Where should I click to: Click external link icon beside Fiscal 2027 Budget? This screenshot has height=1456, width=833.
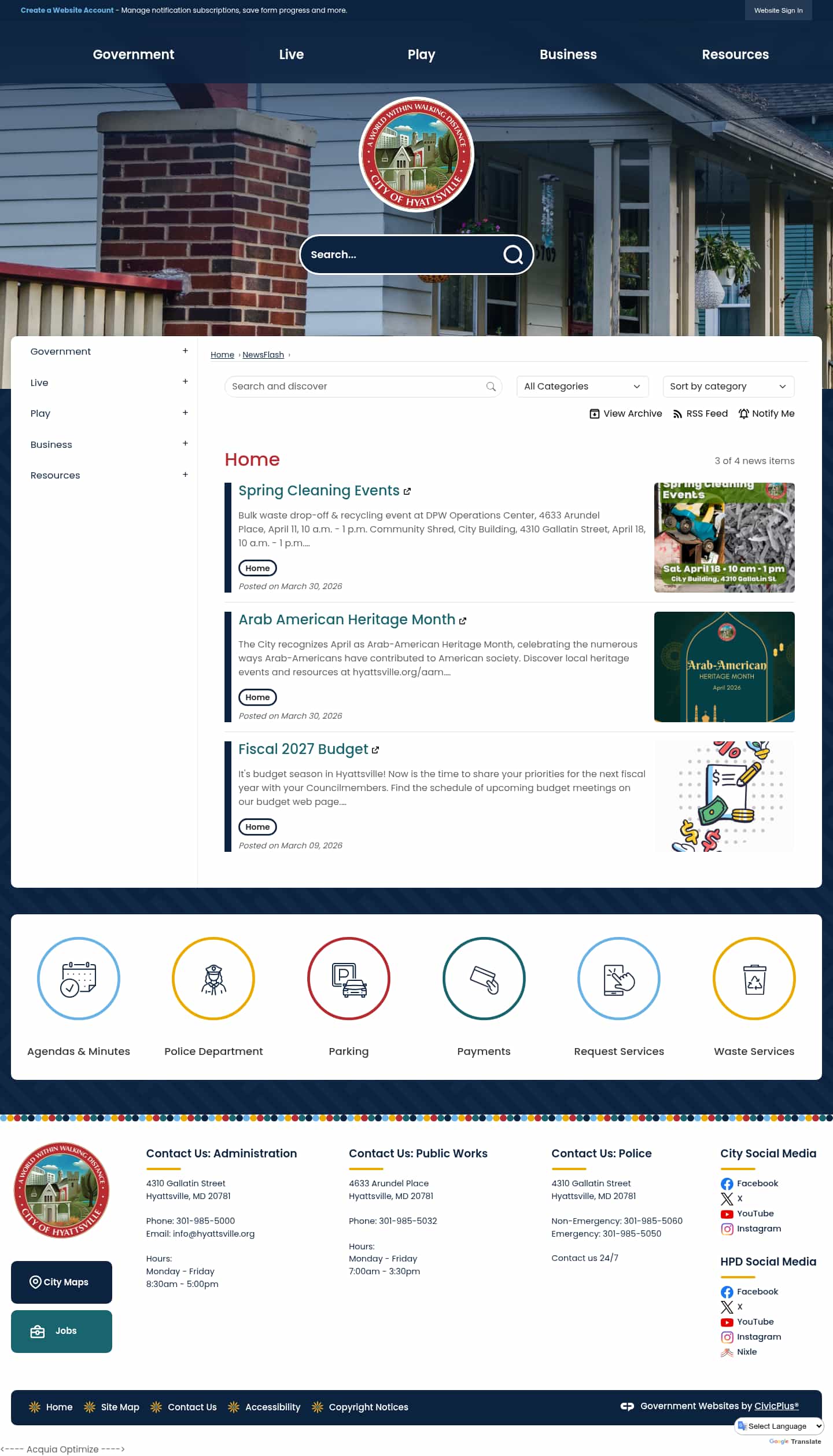point(375,750)
